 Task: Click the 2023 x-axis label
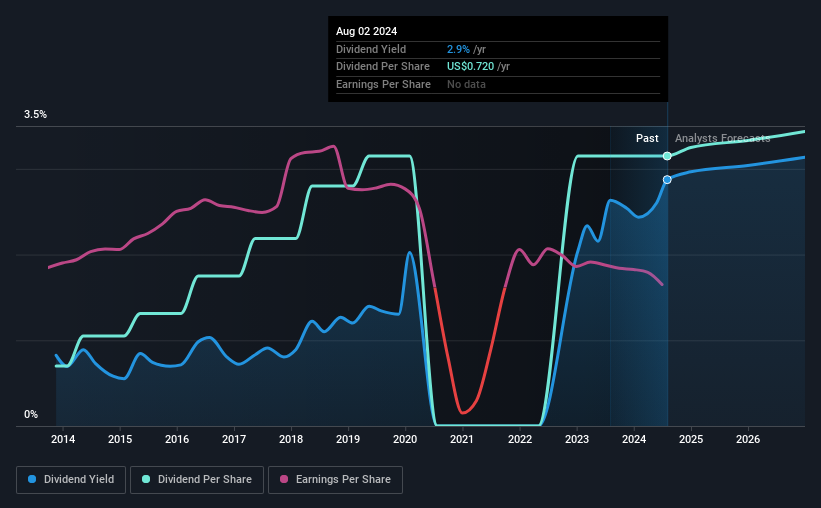click(x=576, y=439)
